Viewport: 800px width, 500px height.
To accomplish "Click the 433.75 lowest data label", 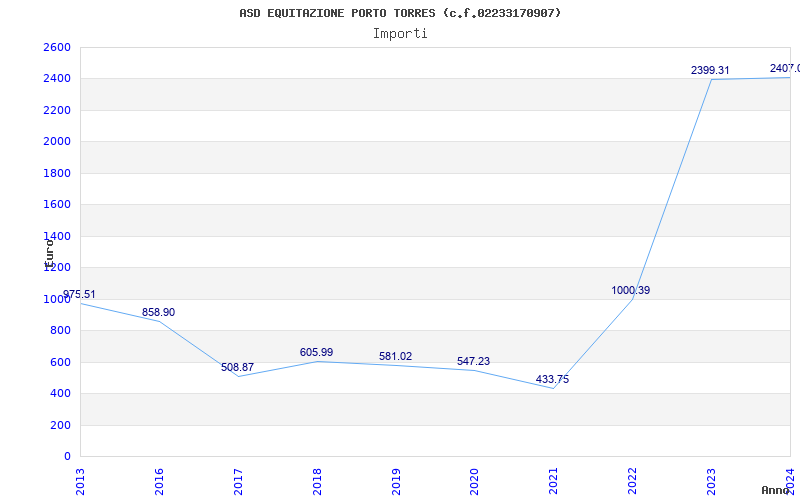I will (x=553, y=380).
